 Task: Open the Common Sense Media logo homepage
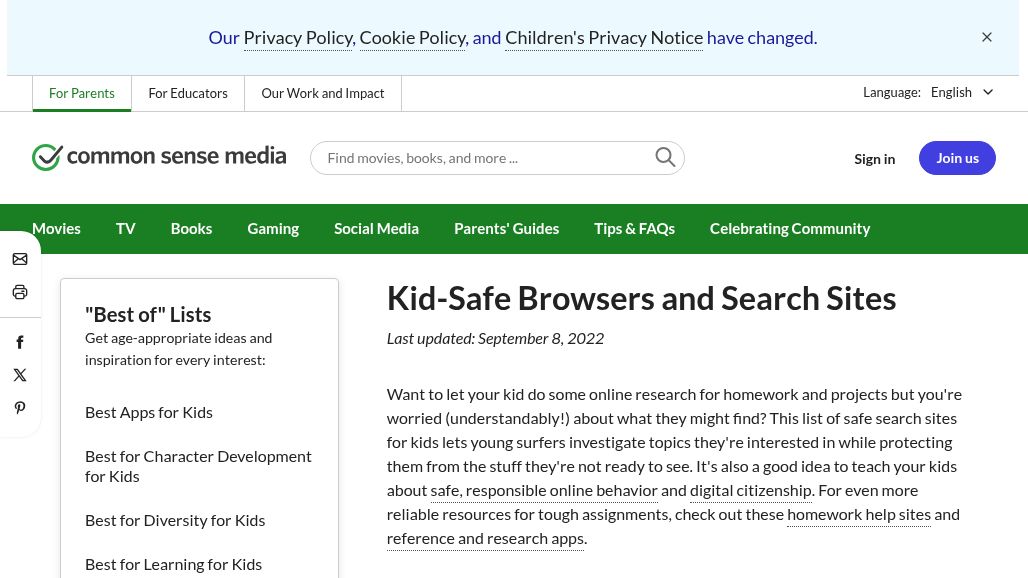(159, 157)
